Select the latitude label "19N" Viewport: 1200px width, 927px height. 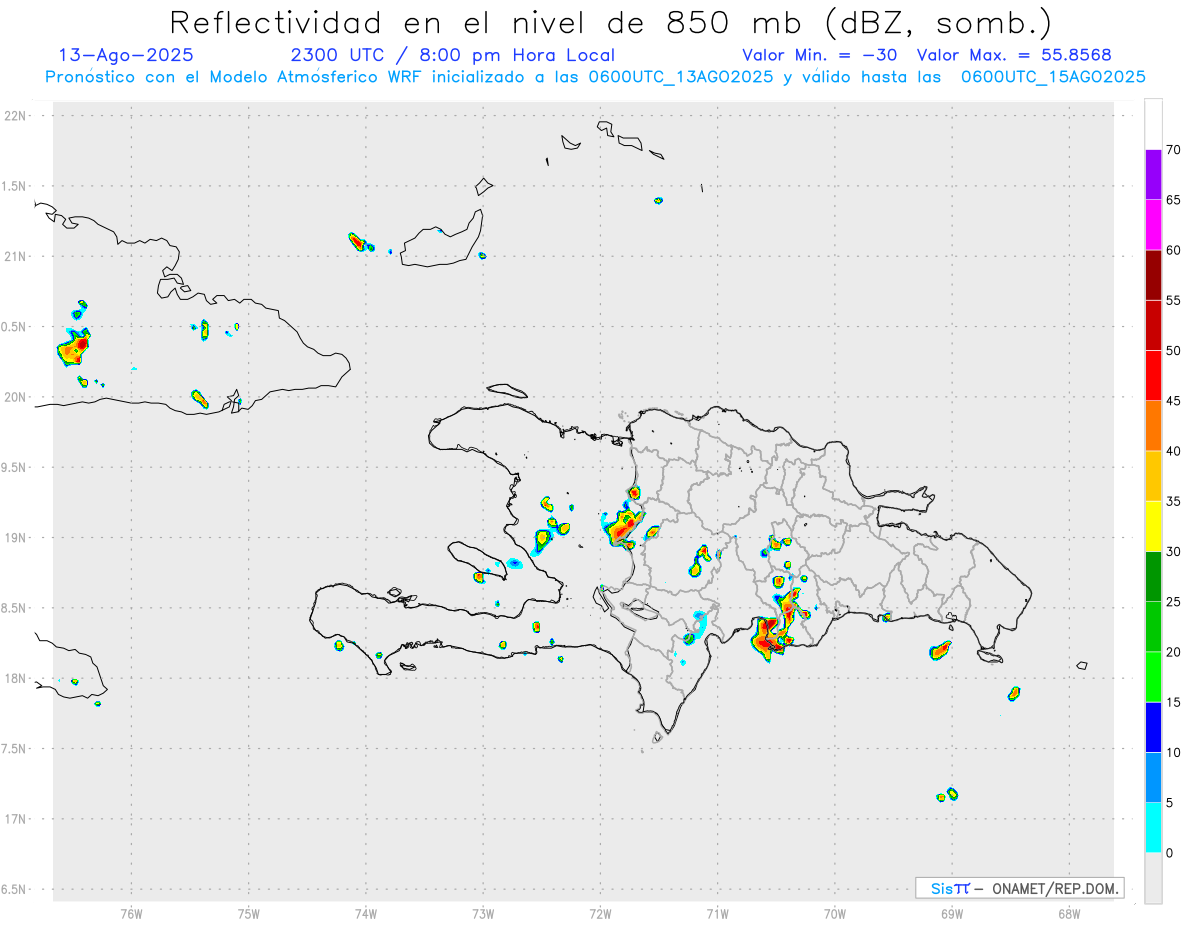pos(17,538)
